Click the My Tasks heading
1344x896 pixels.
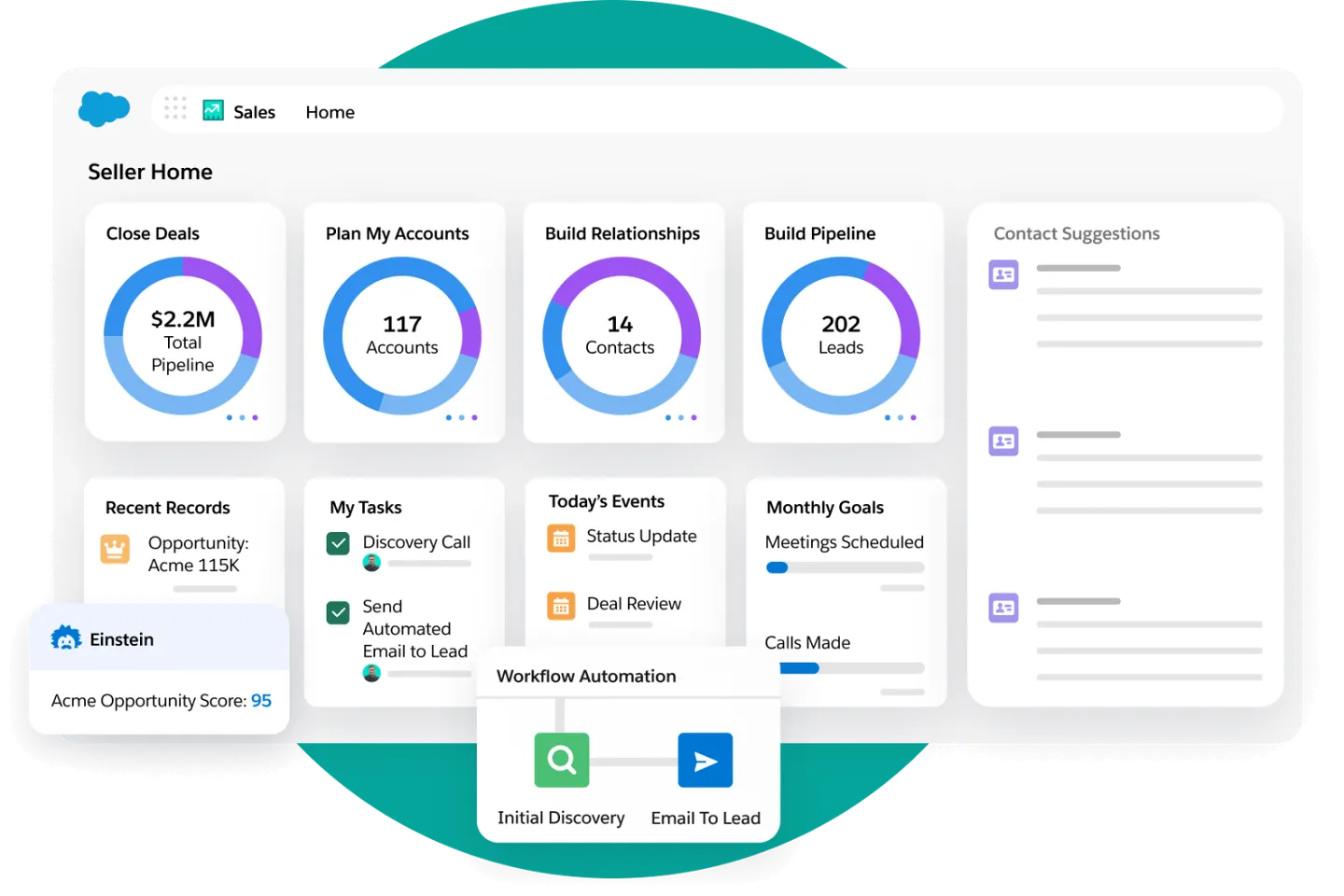(x=366, y=508)
